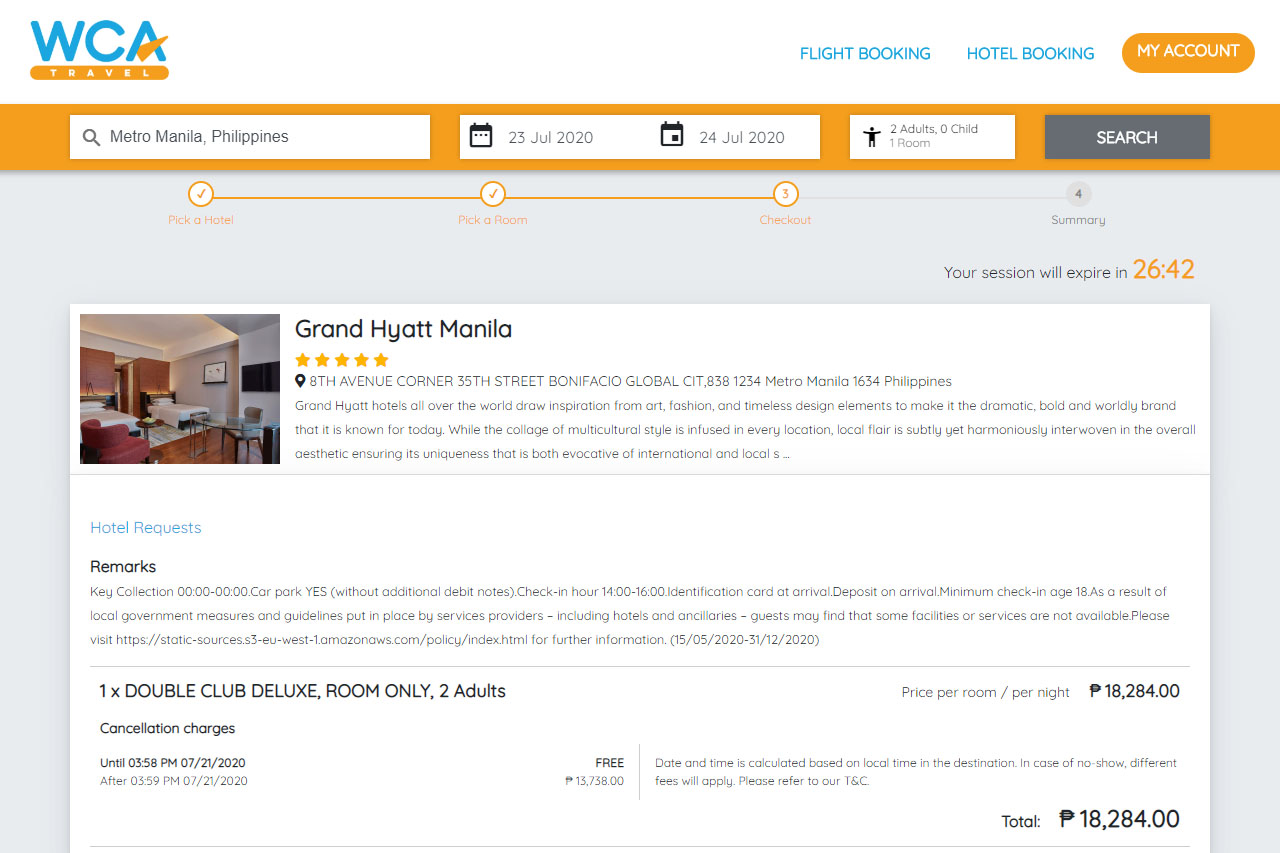The image size is (1280, 853).
Task: Click the search magnifier icon in destination field
Action: point(91,137)
